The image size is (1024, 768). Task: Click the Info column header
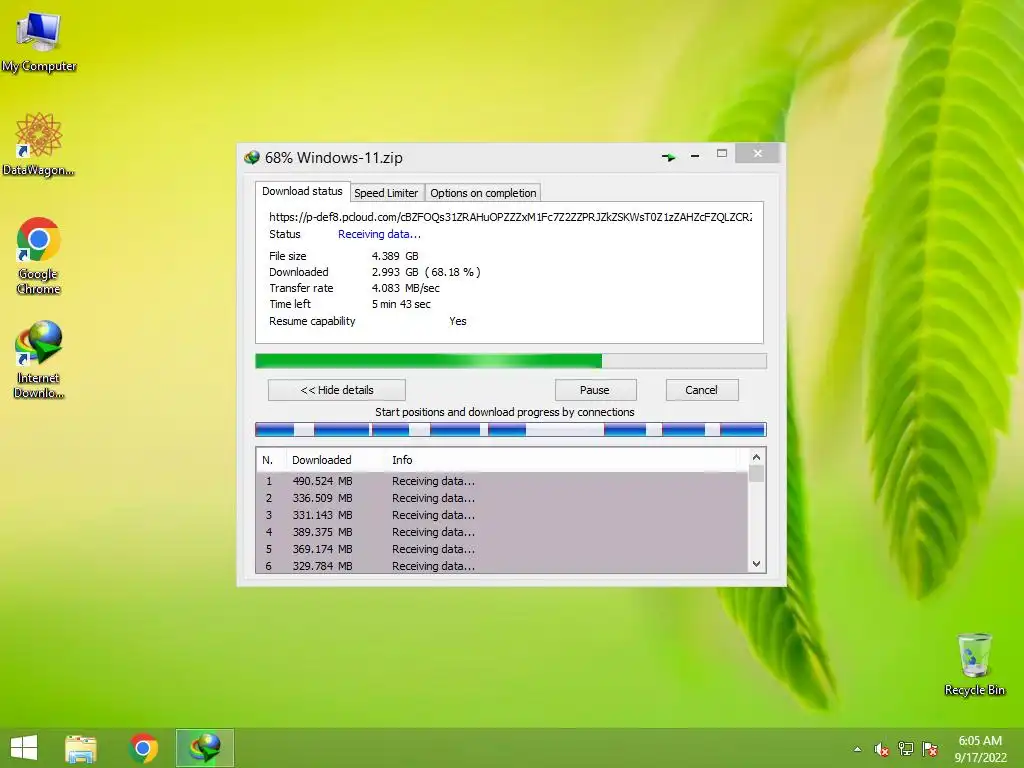tap(402, 460)
